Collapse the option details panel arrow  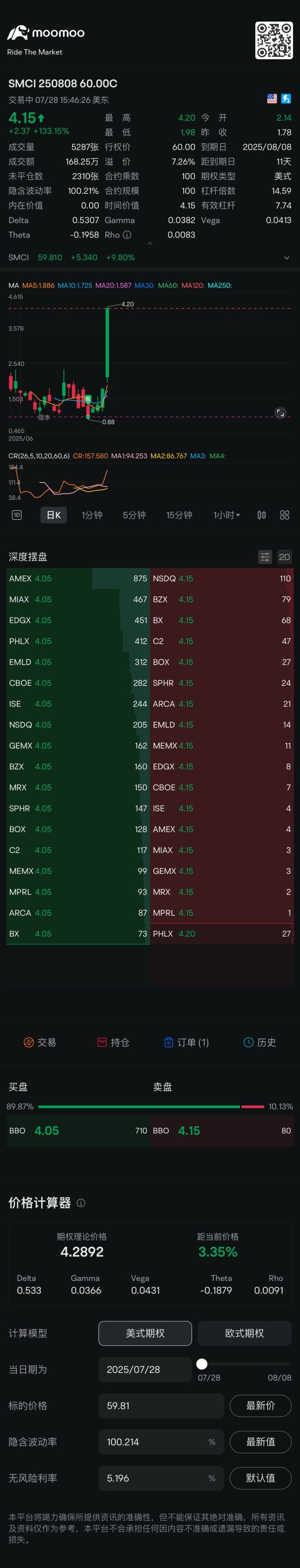tap(150, 243)
